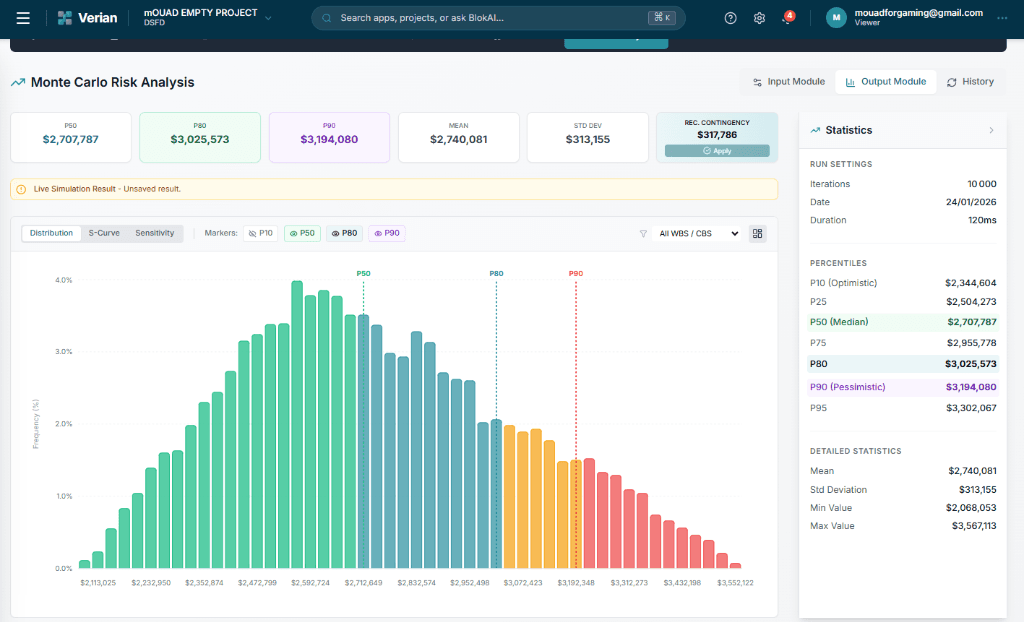Open the Input Module view
The height and width of the screenshot is (622, 1024).
click(789, 82)
